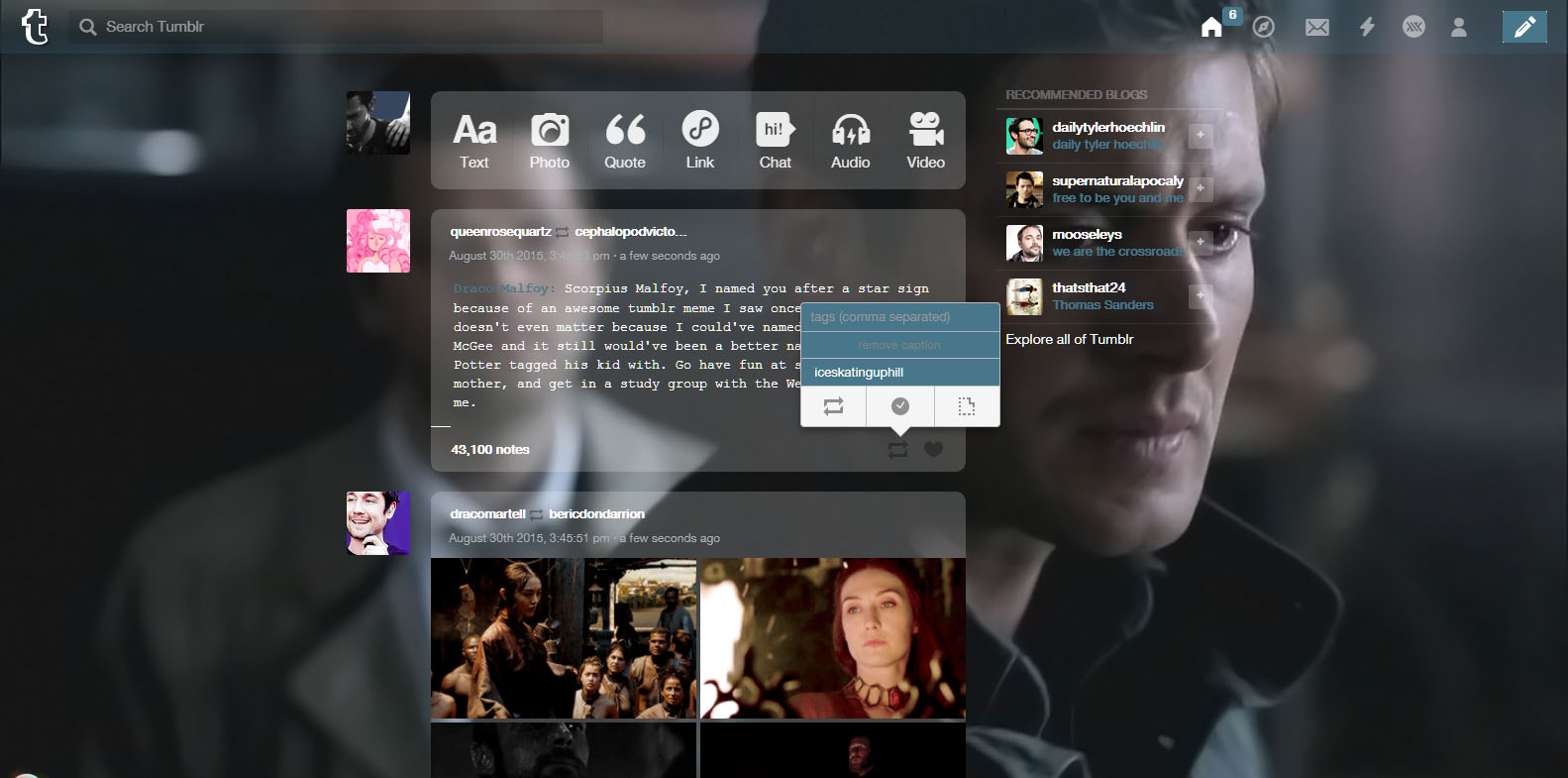1568x778 pixels.
Task: Click mooseleys' avatar thumbnail
Action: 1024,243
